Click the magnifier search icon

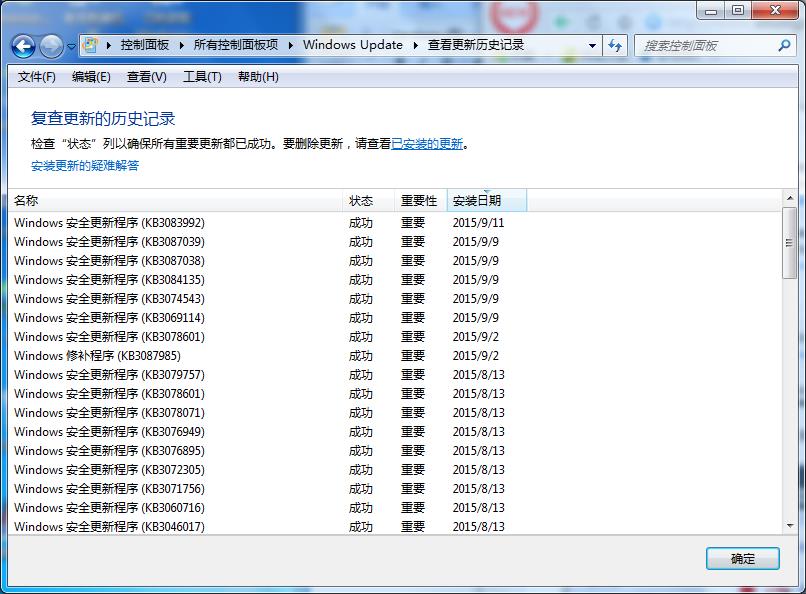coord(784,46)
